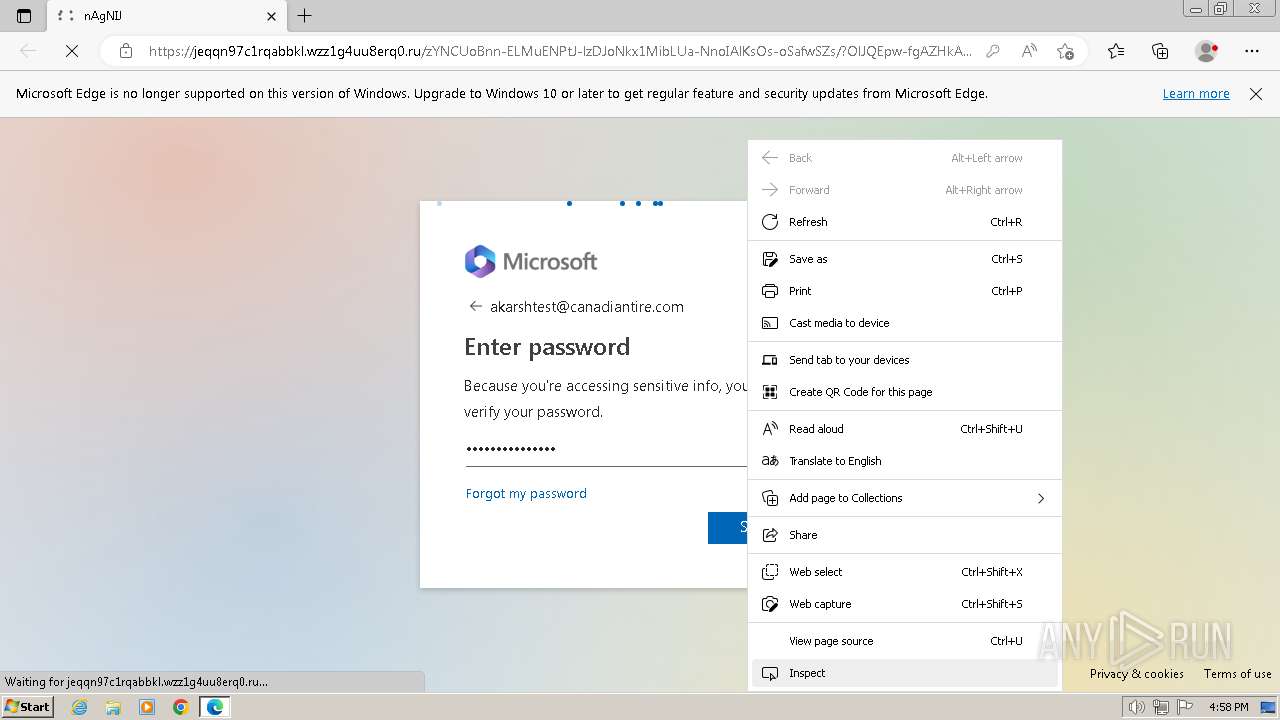Select Save as from context menu
The height and width of the screenshot is (720, 1280).
(905, 259)
